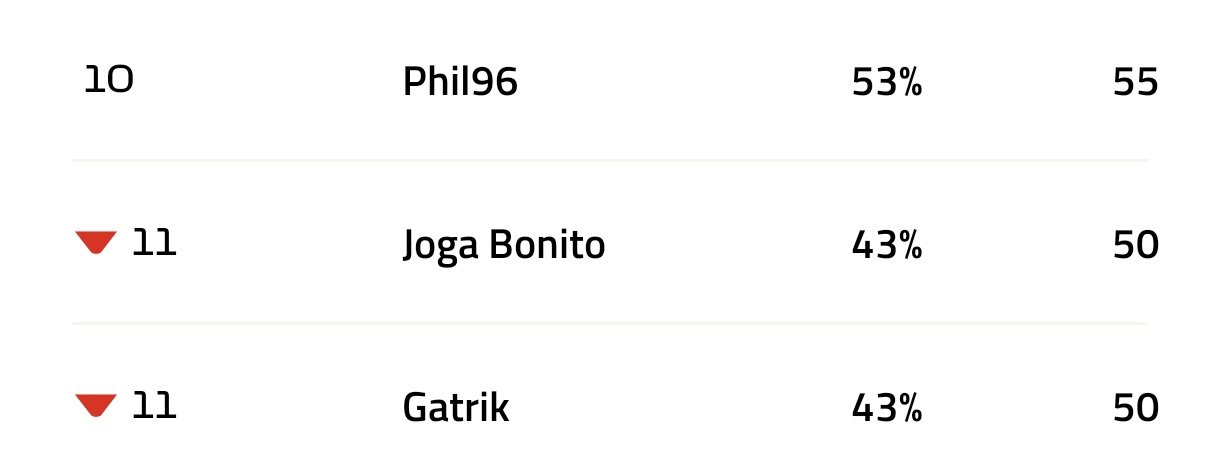
Task: Click the divider line above Gatrik's row
Action: [x=610, y=324]
